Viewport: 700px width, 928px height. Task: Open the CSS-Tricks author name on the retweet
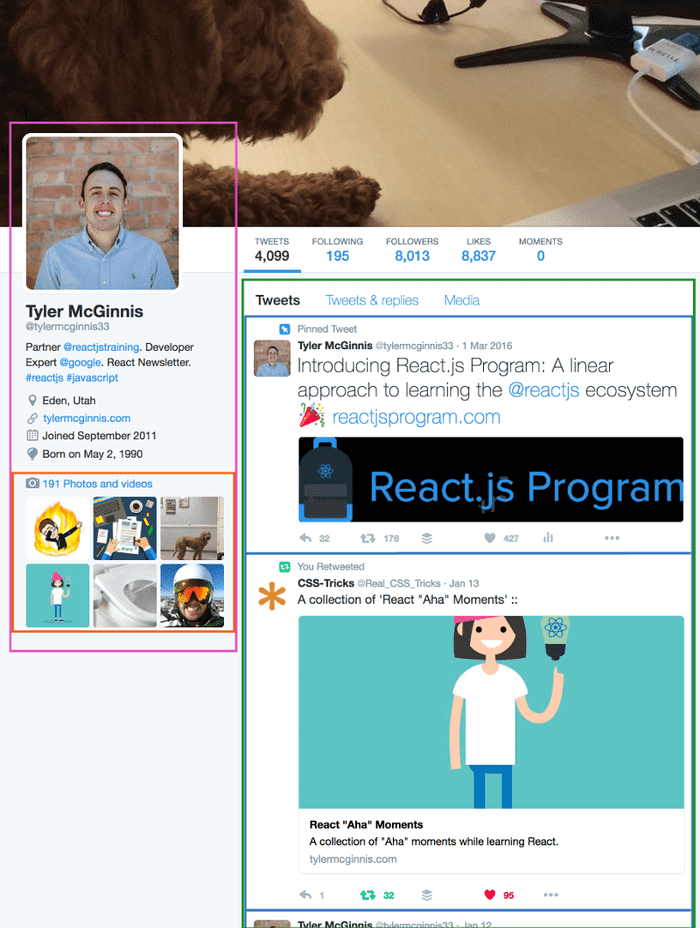point(325,583)
